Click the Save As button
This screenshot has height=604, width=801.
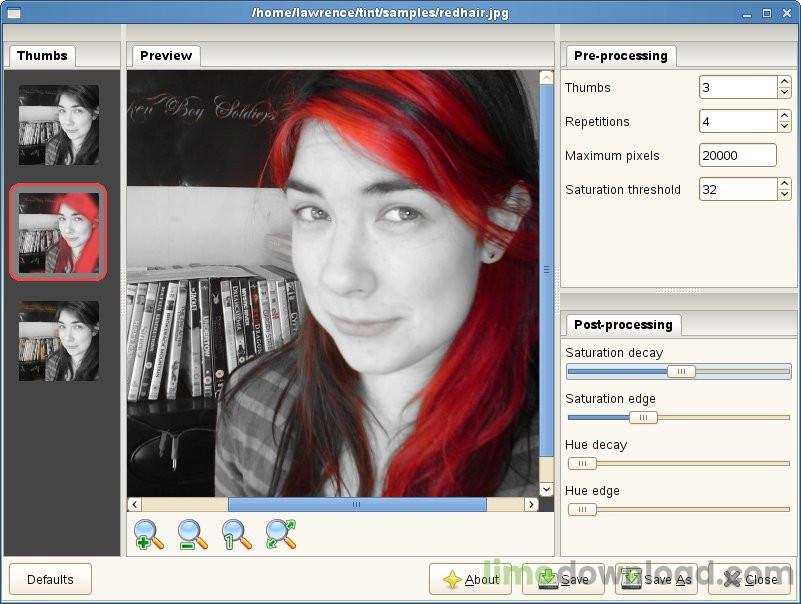[656, 579]
